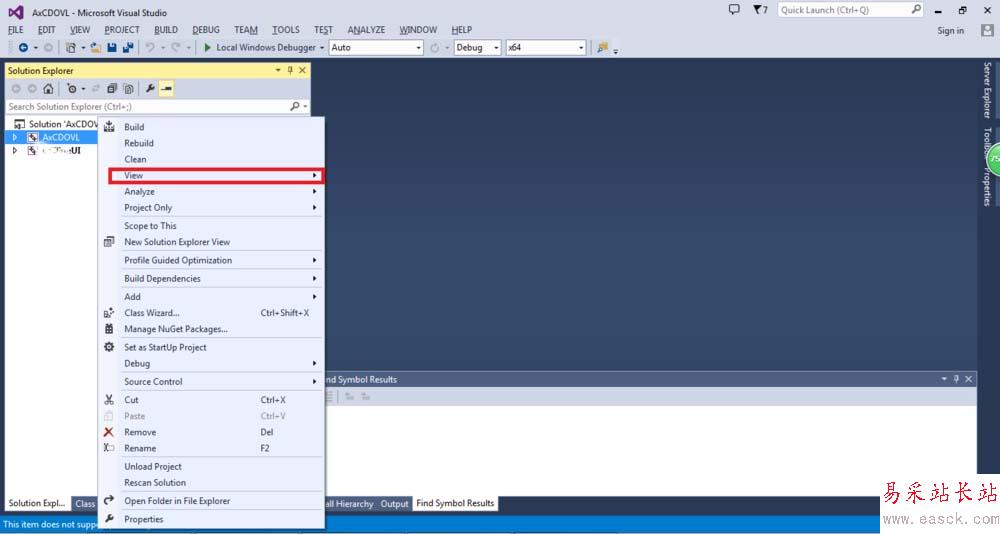Click the Solution Explorer search magnifier icon

(295, 107)
